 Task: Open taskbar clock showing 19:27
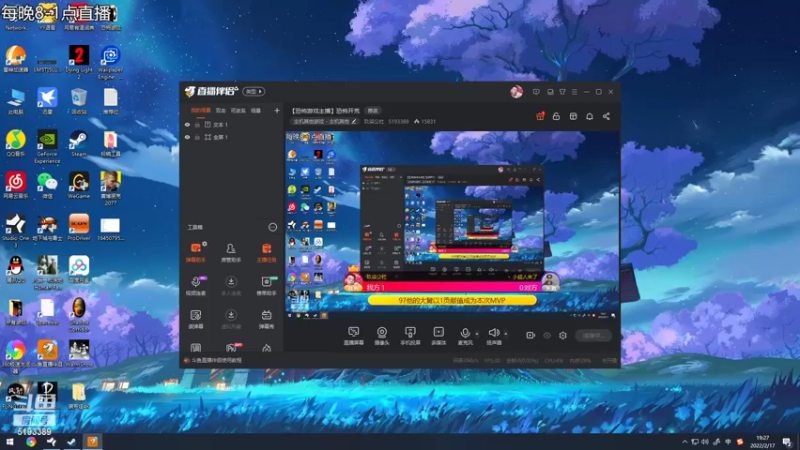click(x=763, y=442)
